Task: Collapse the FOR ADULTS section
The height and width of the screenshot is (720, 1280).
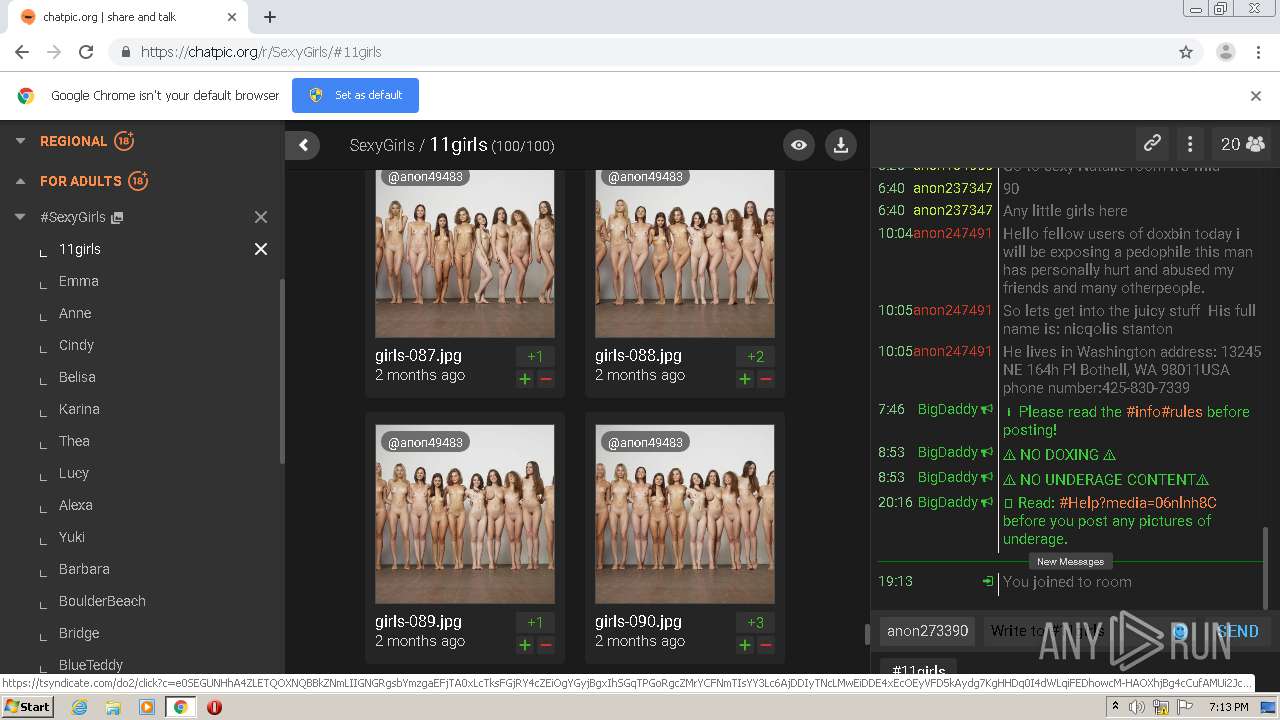Action: (20, 181)
